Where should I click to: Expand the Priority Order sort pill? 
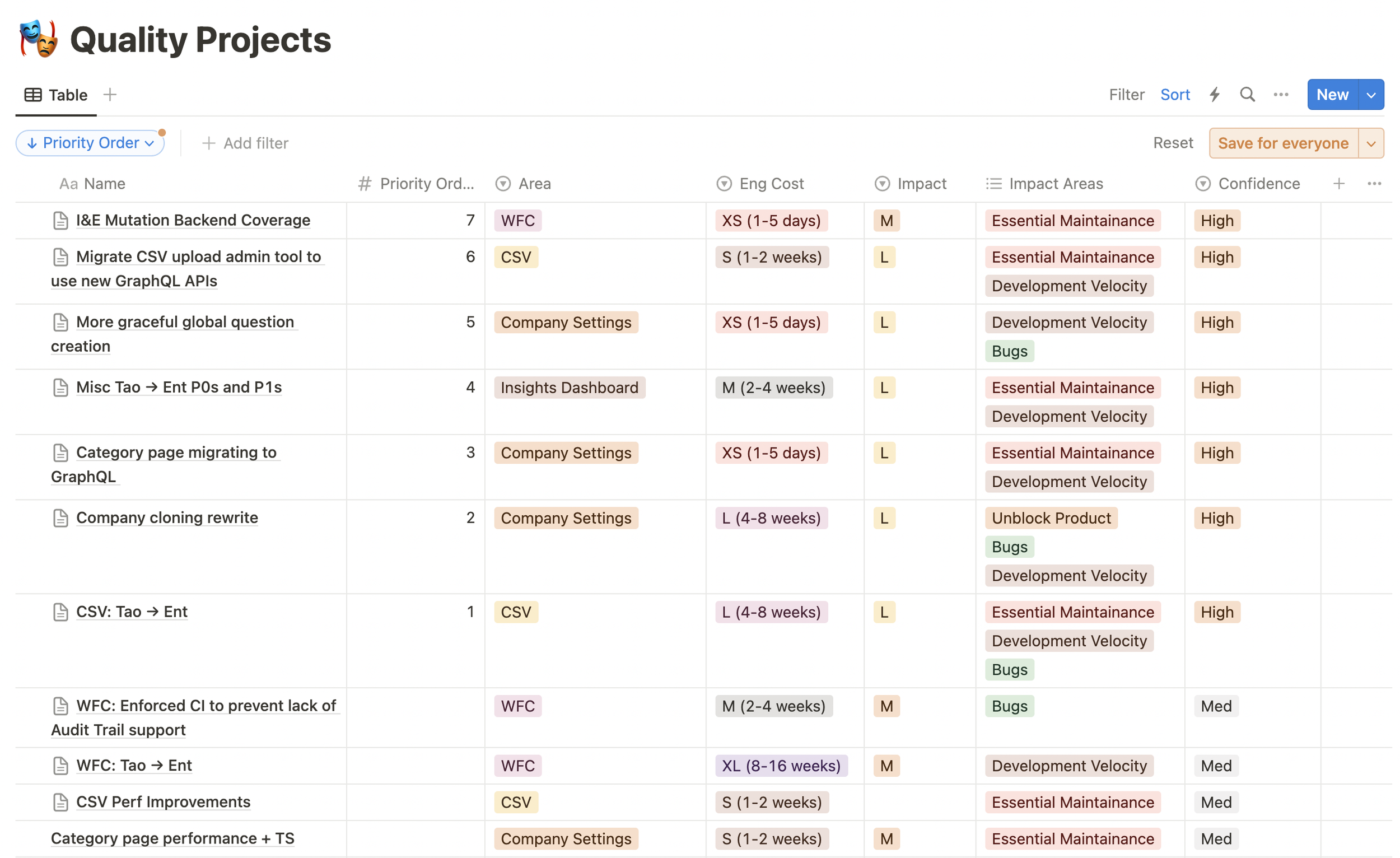(x=90, y=143)
